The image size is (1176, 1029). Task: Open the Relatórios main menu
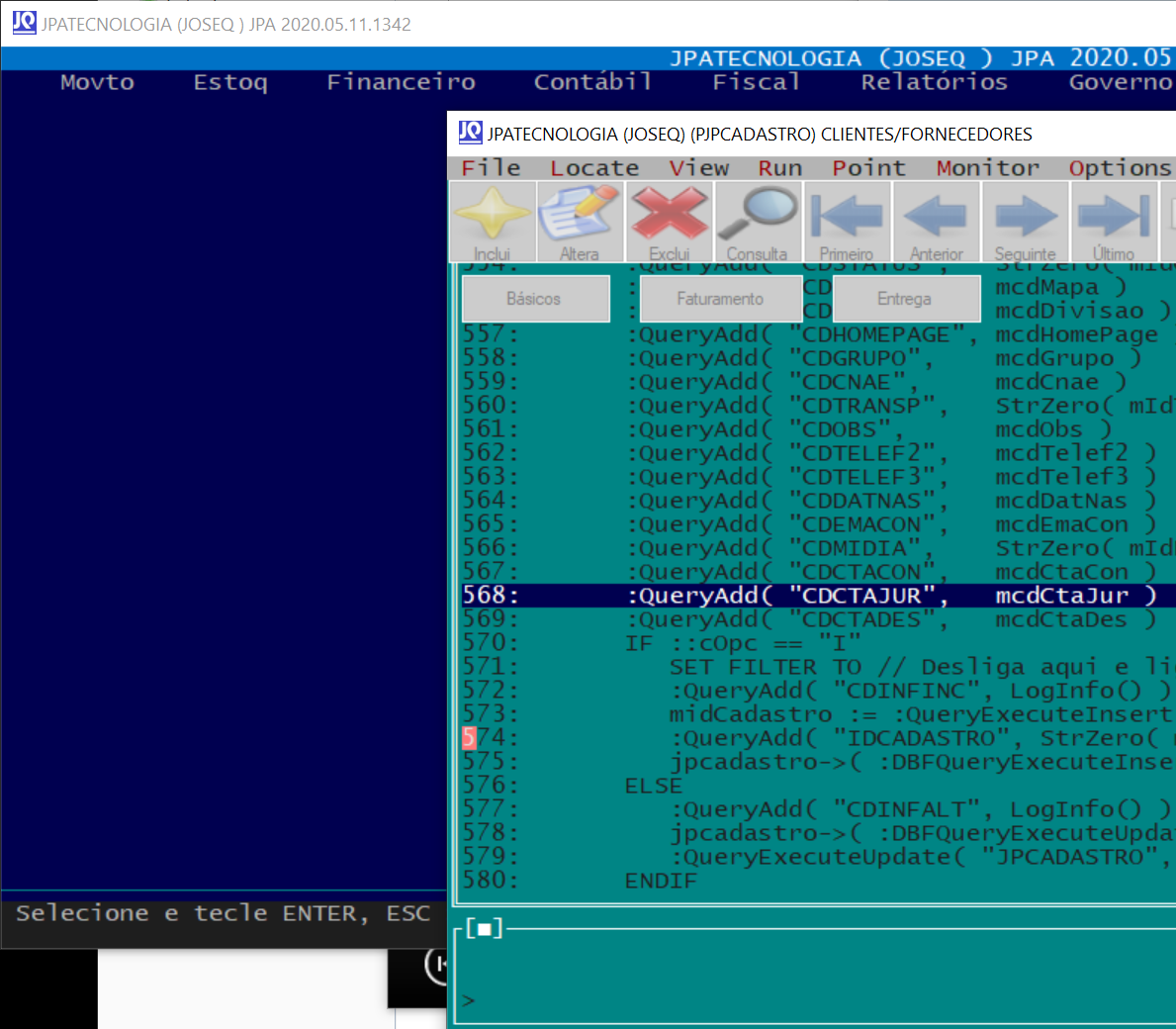coord(934,82)
